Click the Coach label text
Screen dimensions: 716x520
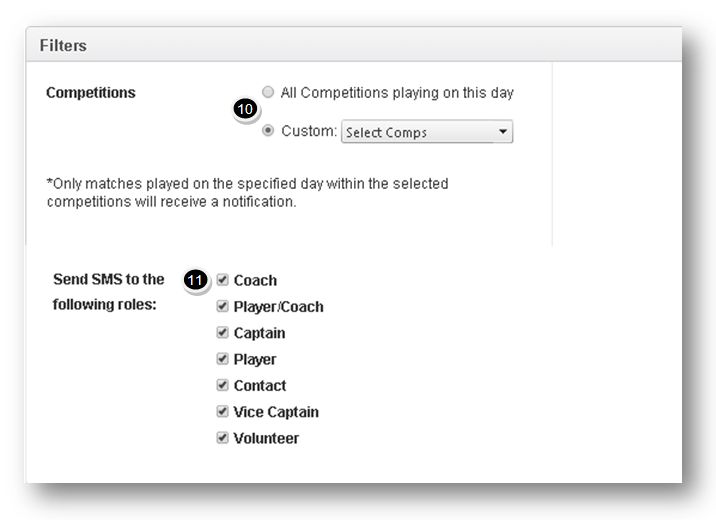[x=255, y=280]
